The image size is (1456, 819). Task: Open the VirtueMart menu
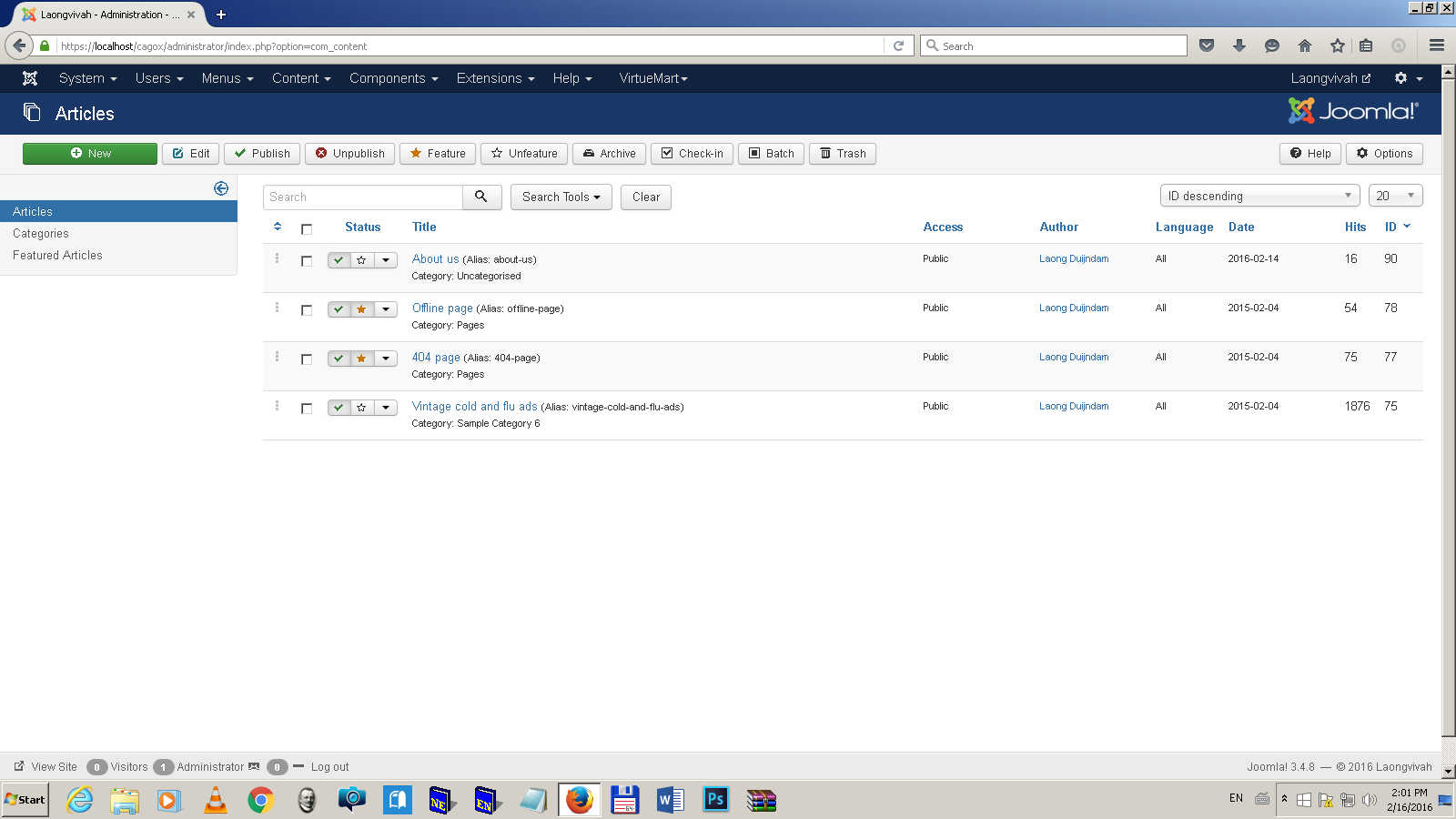coord(653,78)
